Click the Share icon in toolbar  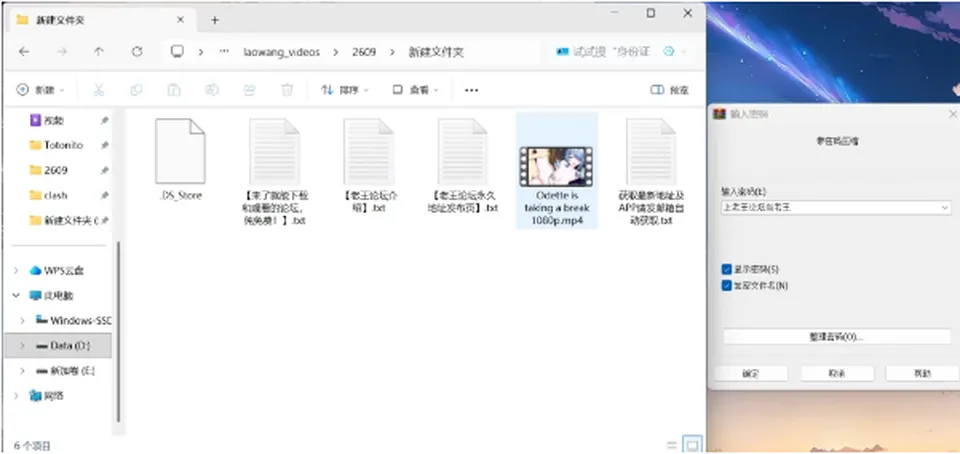249,90
